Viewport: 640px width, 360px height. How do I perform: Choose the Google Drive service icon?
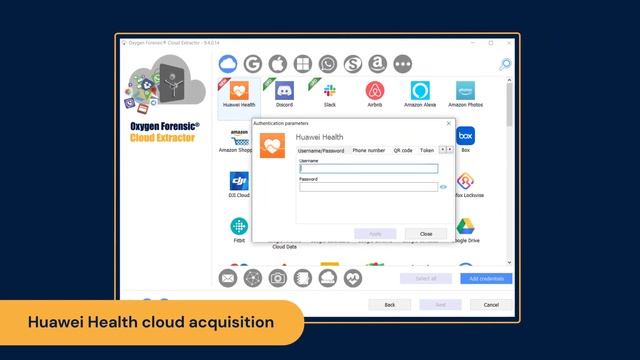click(465, 226)
